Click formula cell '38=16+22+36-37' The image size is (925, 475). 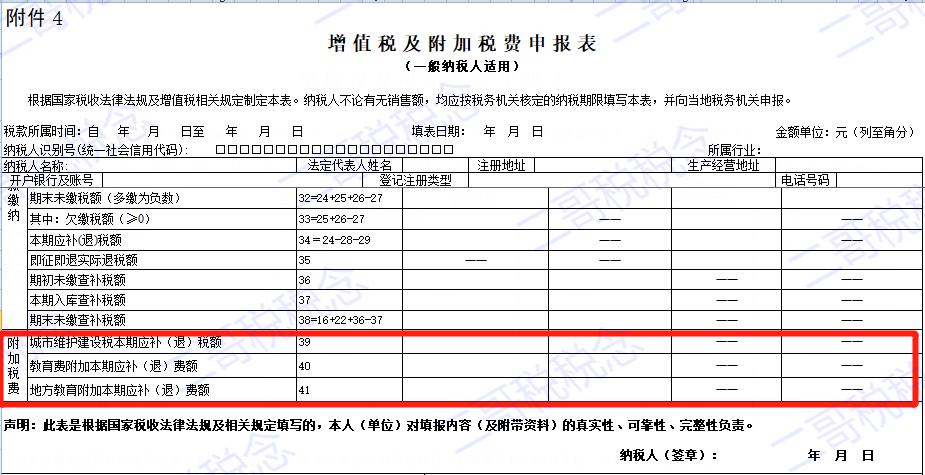(x=349, y=320)
